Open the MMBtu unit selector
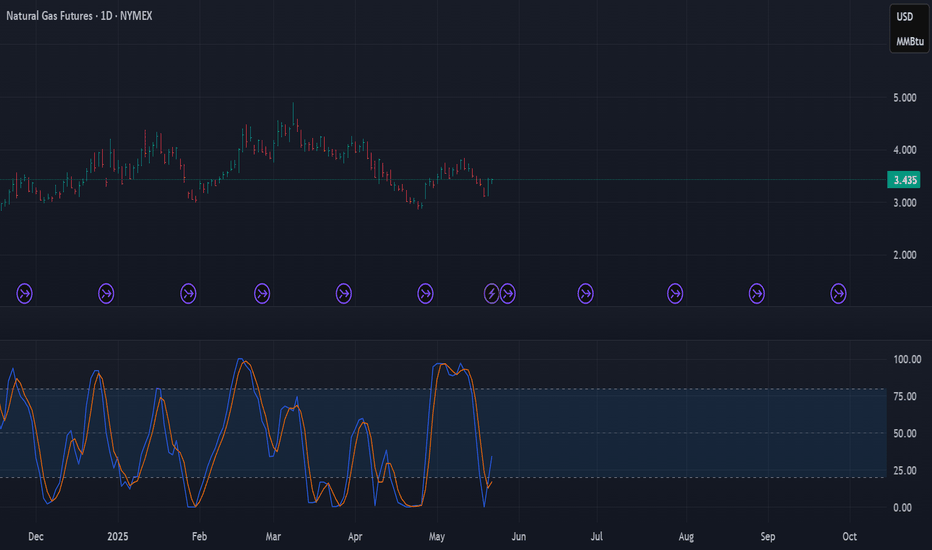The width and height of the screenshot is (932, 550). [x=910, y=42]
